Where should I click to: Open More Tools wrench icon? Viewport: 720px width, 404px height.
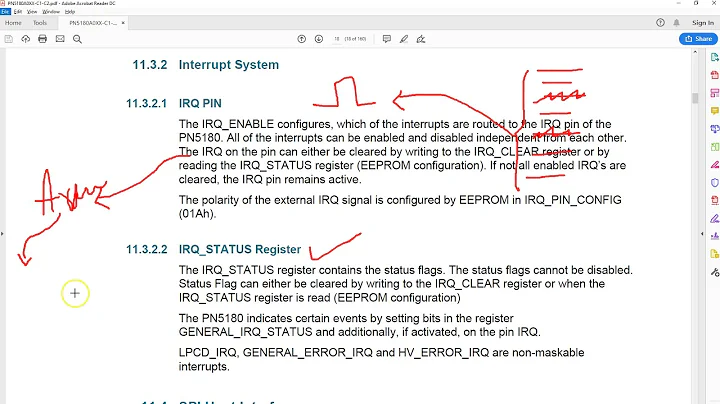714,272
